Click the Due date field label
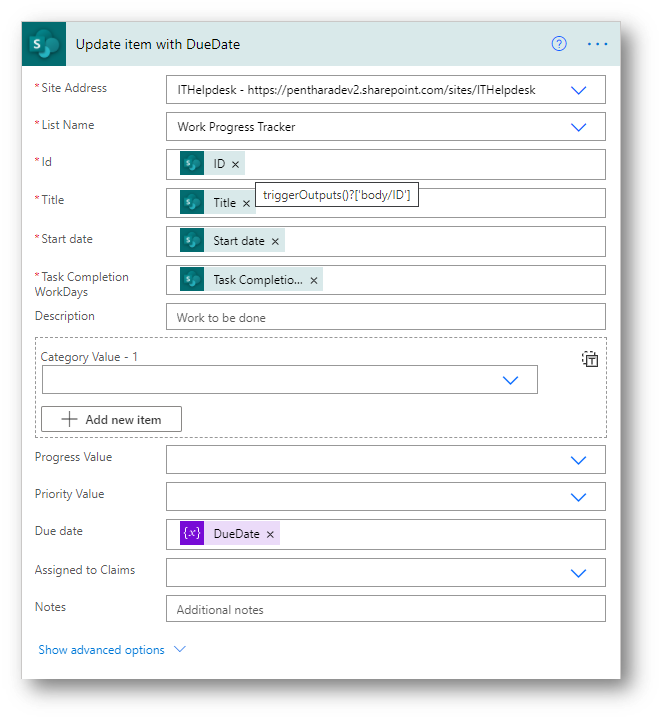 pyautogui.click(x=59, y=531)
